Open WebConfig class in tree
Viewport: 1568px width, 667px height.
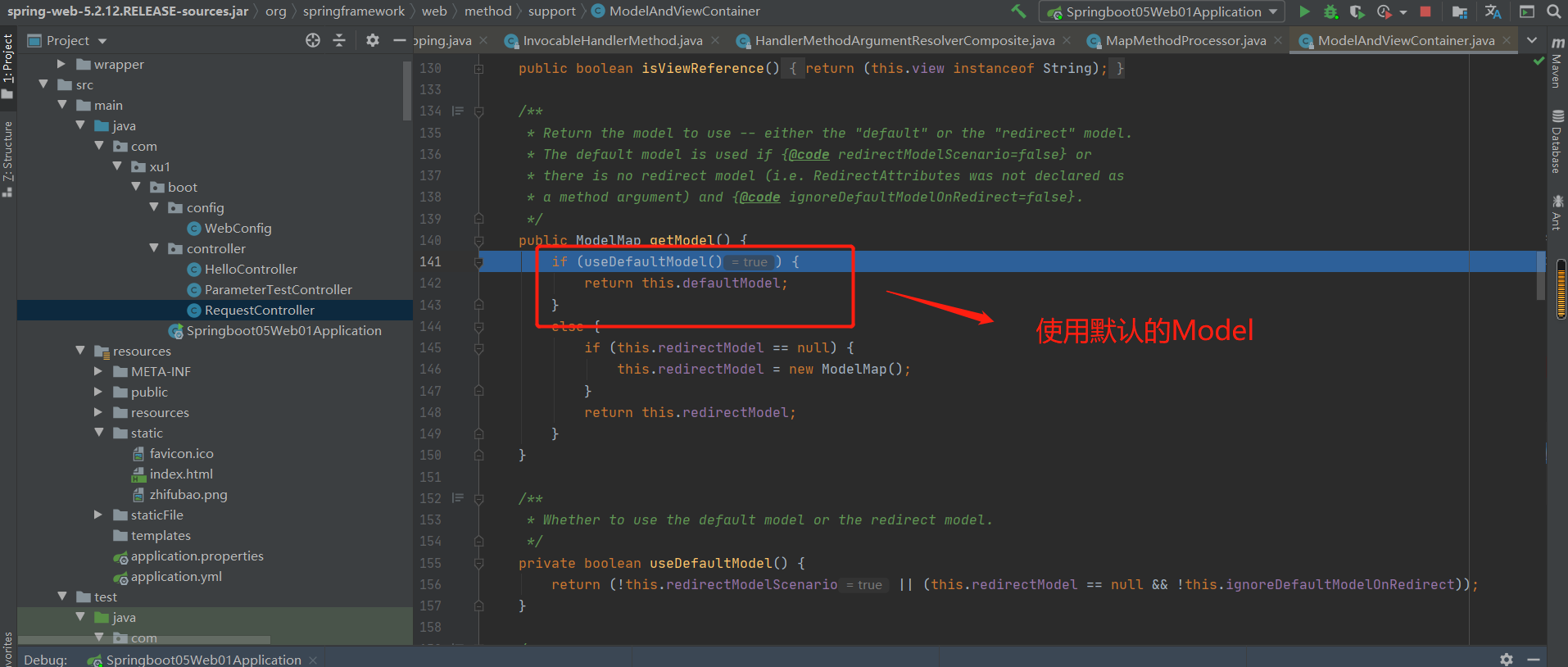click(238, 229)
